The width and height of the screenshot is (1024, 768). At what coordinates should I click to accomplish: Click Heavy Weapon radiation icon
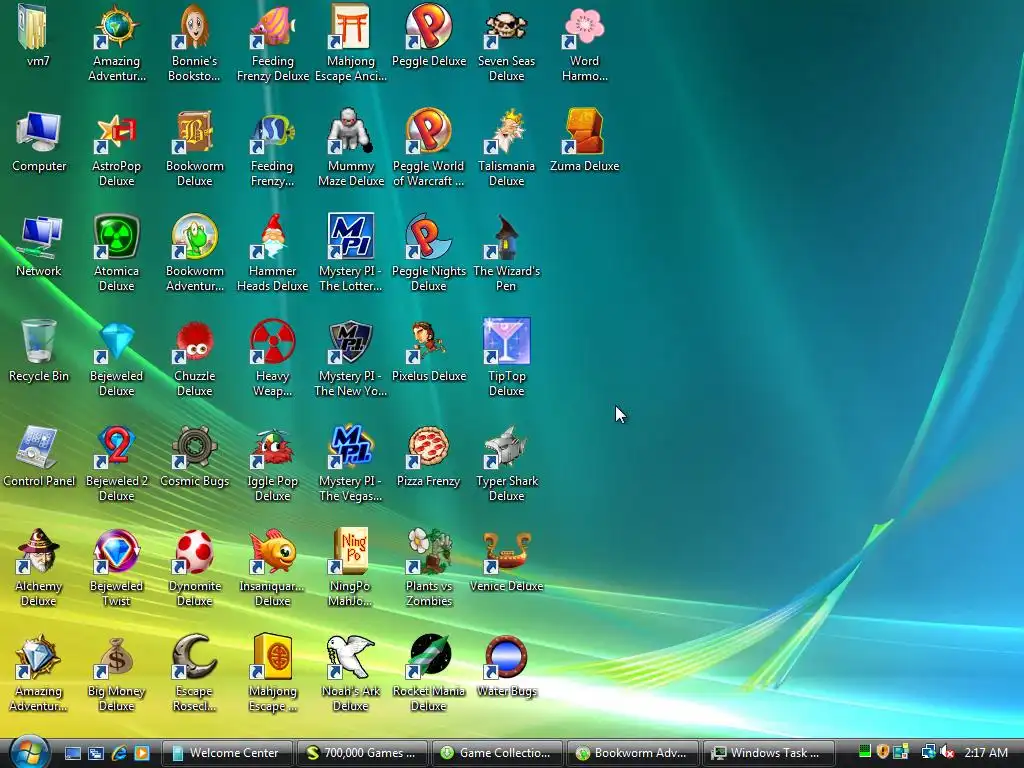[272, 342]
